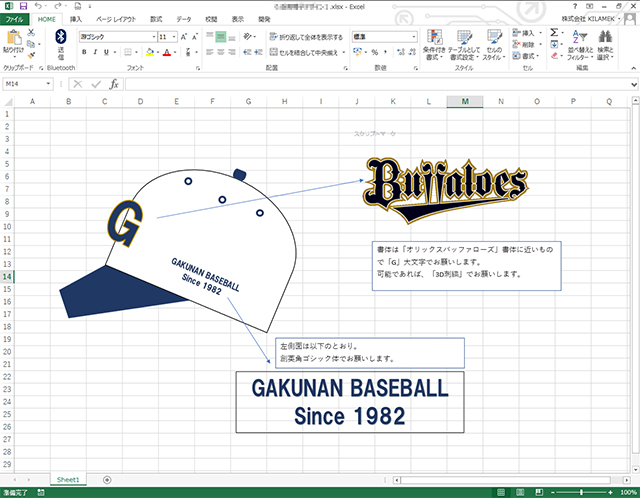Screen dimensions: 640x498
Task: Increase font size with the larger A icon
Action: (184, 37)
